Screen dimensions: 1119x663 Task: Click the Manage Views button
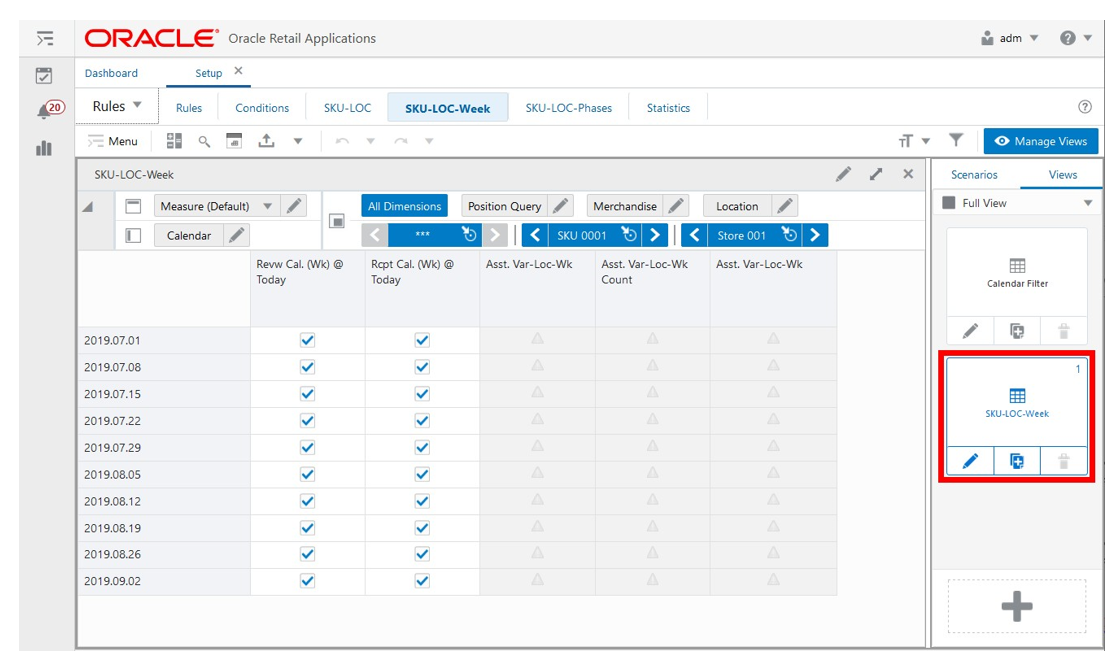pos(1040,141)
